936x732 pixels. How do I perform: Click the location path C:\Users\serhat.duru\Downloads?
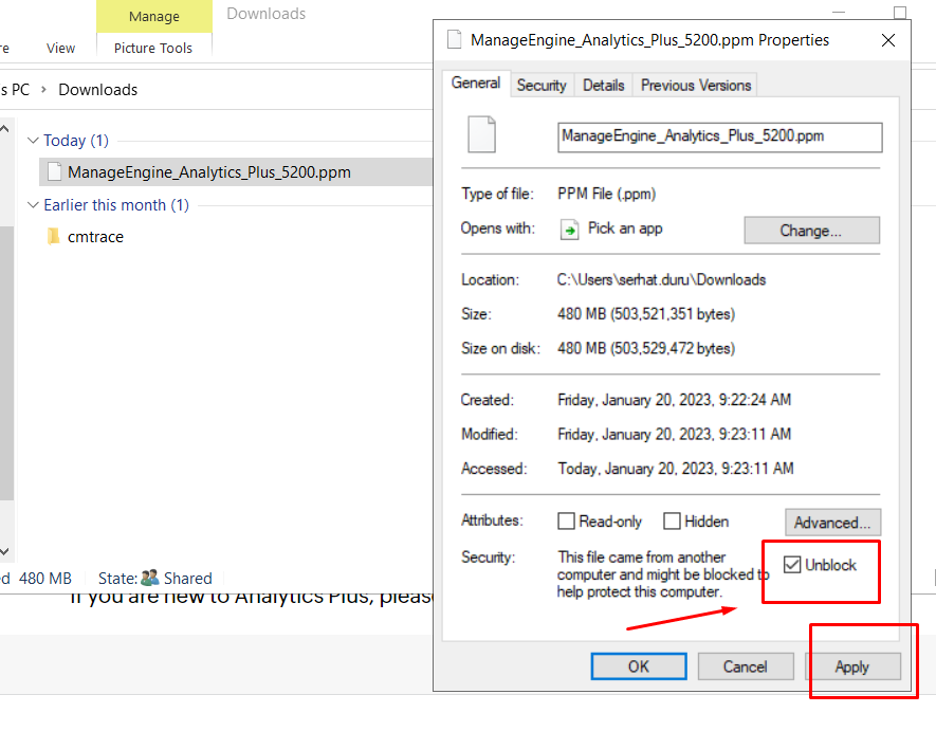tap(661, 279)
